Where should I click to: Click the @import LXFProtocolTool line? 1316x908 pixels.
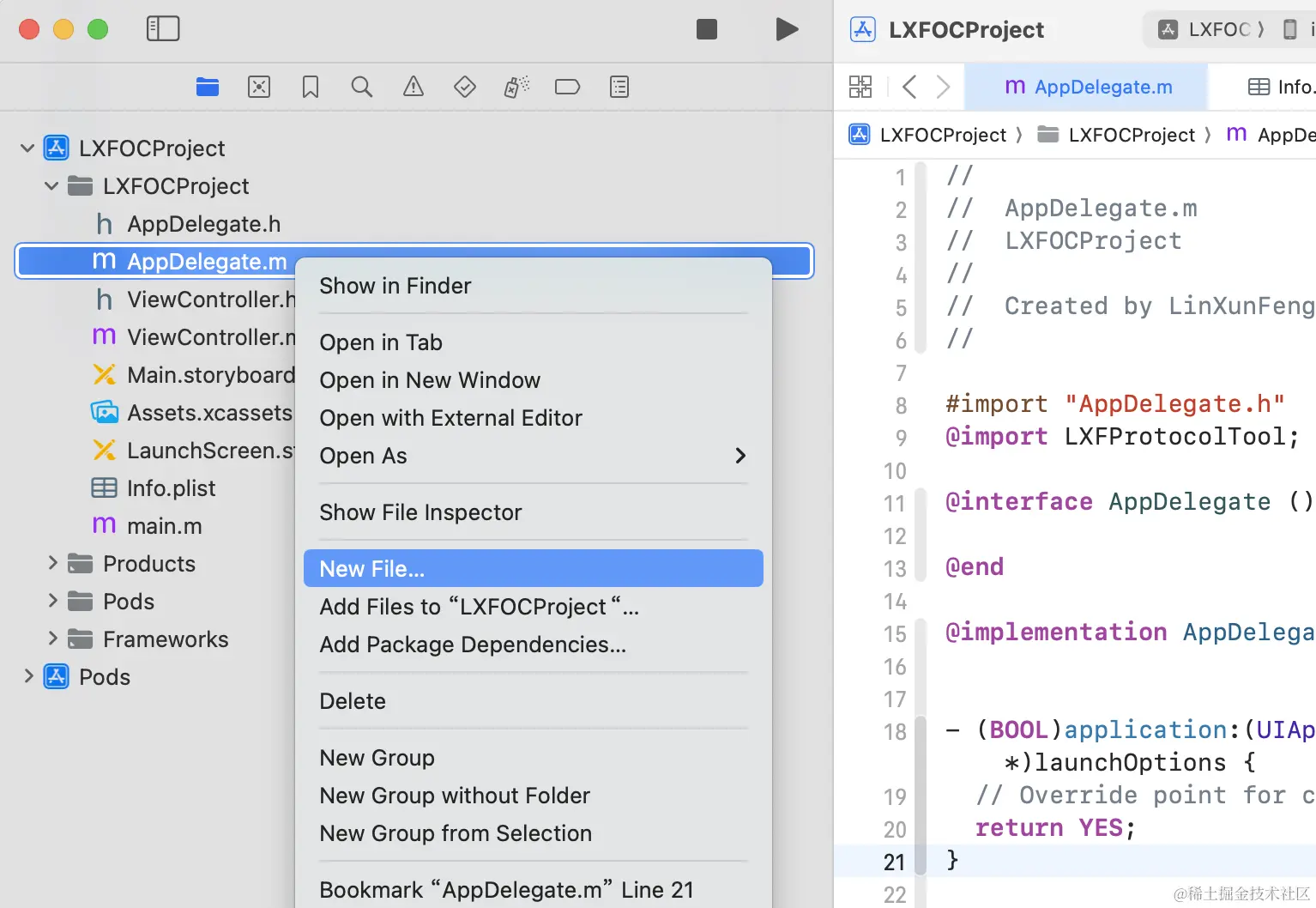pyautogui.click(x=1122, y=436)
